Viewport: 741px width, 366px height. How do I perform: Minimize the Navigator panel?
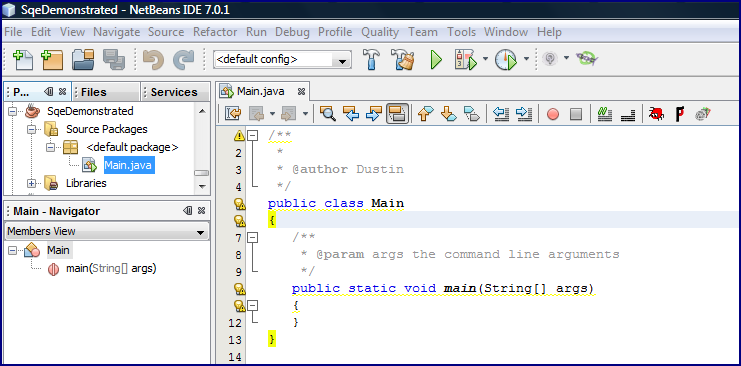click(x=188, y=211)
